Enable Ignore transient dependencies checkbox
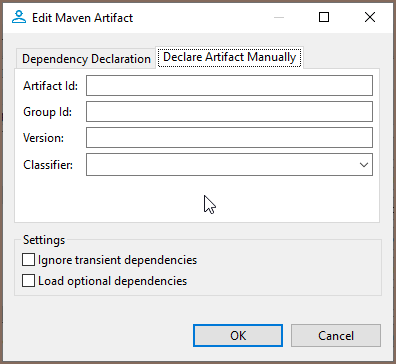Screen dimensions: 396x364 coord(28,260)
